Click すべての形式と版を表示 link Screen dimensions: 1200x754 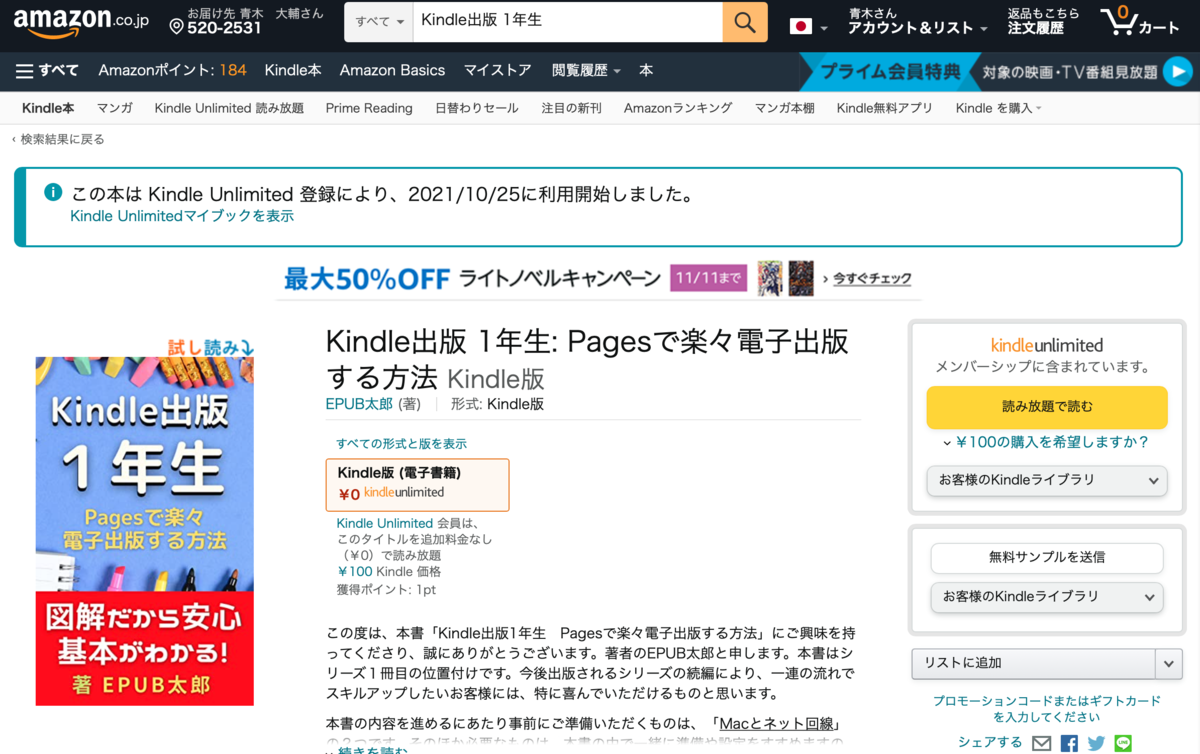pyautogui.click(x=402, y=443)
